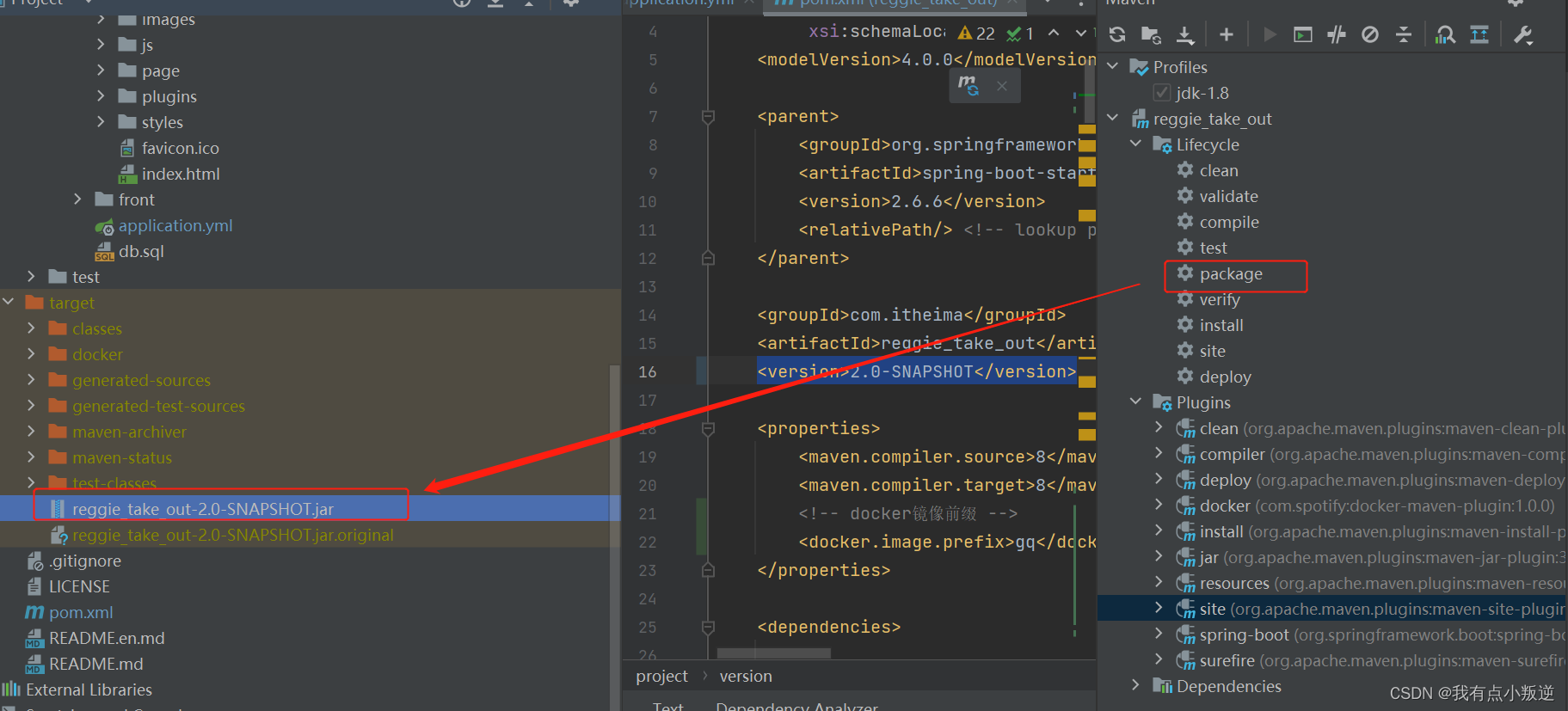Open Execute Maven Goal icon

click(1303, 34)
